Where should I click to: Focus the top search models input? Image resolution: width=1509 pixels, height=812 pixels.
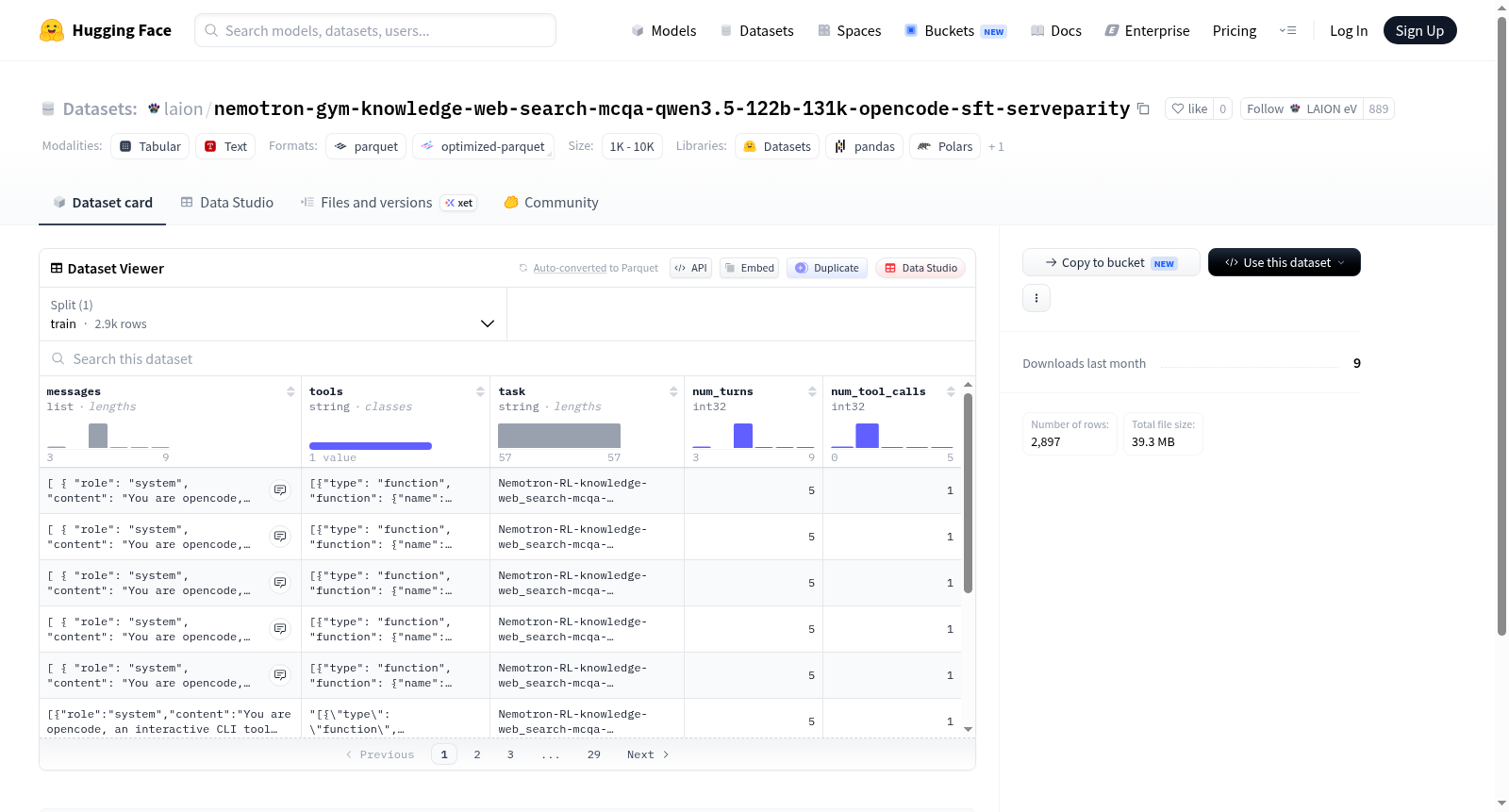click(375, 30)
